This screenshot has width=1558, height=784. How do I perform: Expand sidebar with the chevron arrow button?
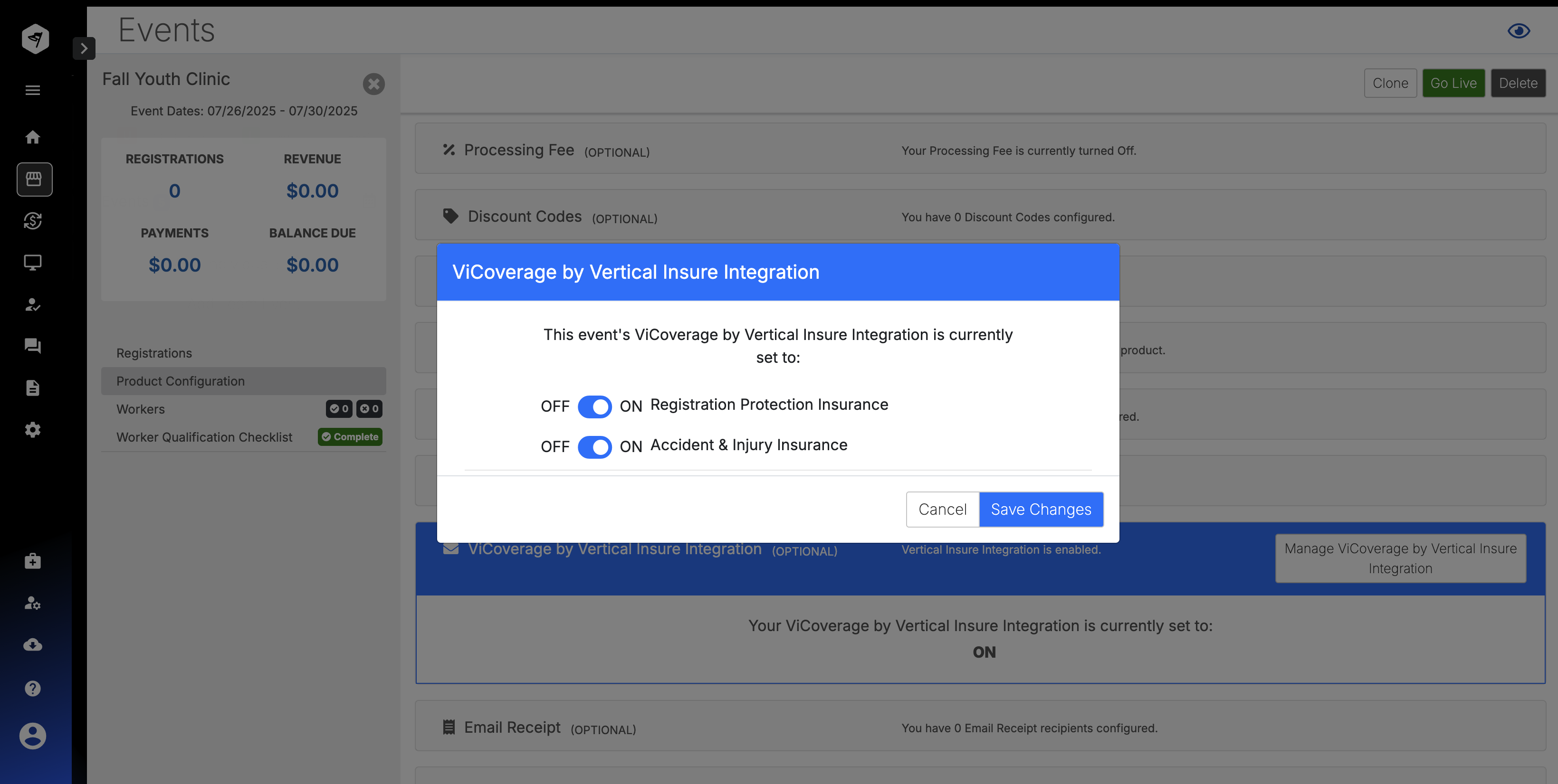pos(84,48)
